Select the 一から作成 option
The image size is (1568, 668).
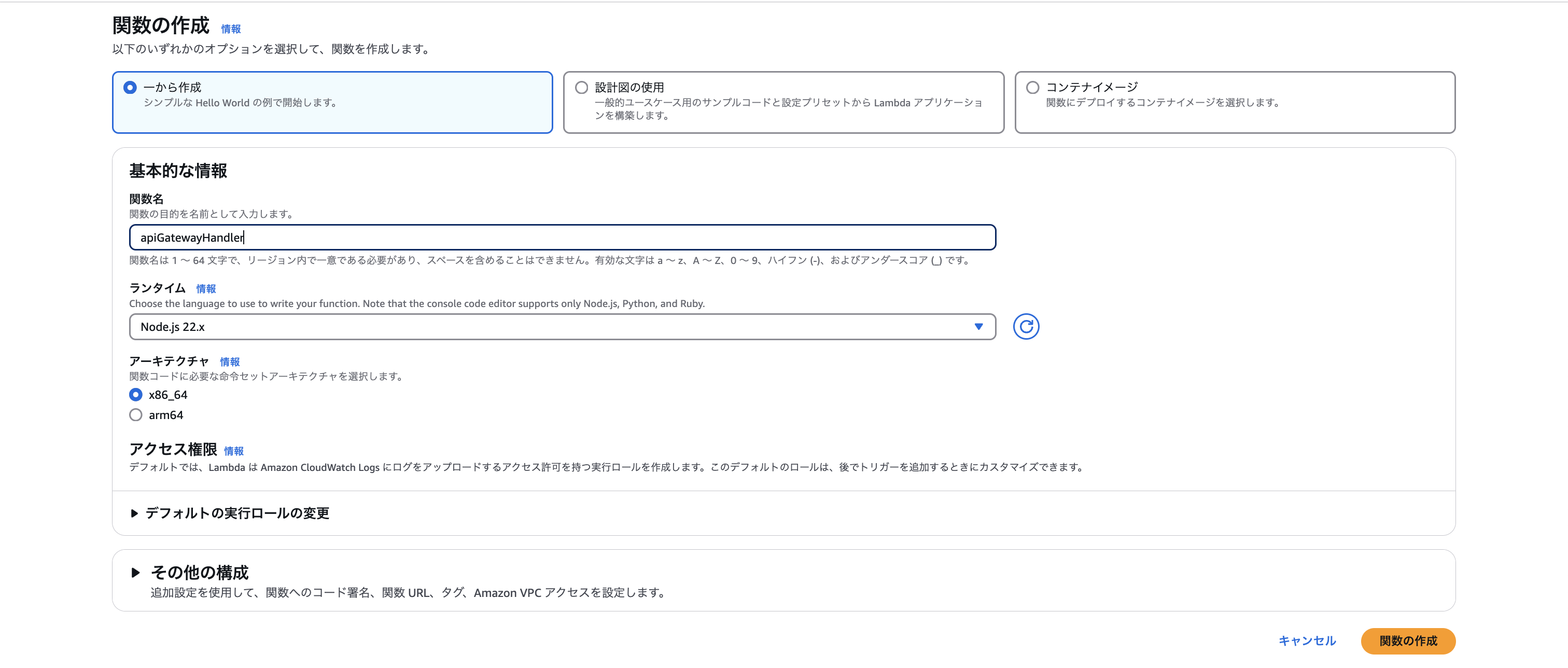130,87
